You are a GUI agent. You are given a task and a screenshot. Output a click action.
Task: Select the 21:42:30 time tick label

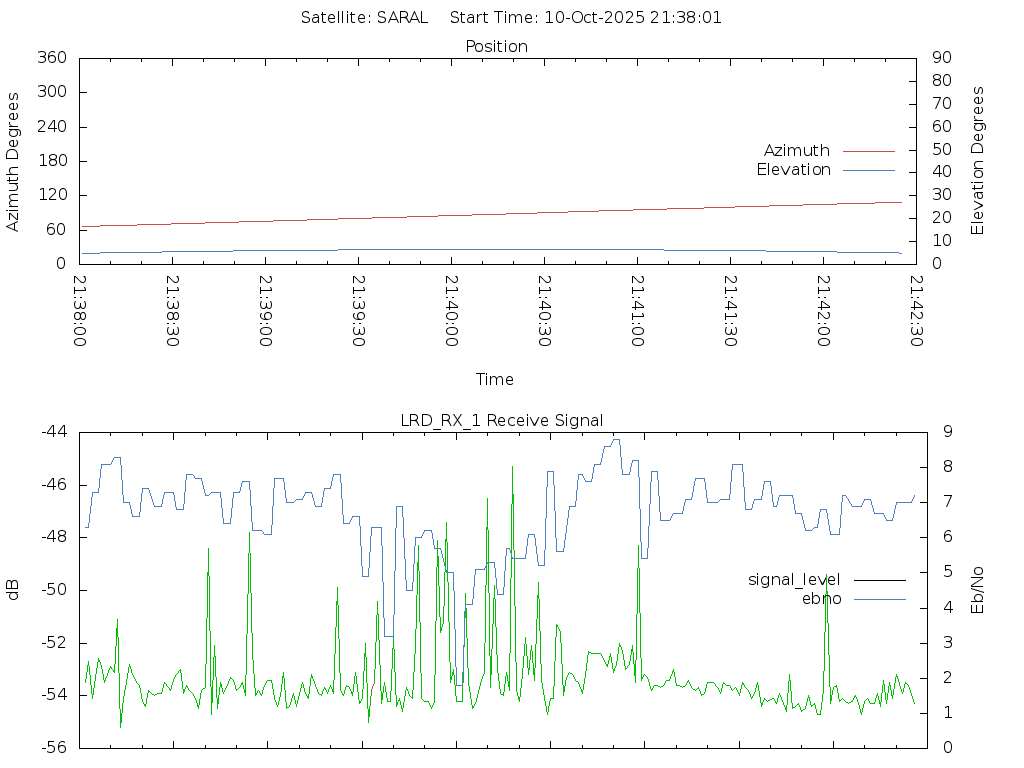[x=915, y=311]
